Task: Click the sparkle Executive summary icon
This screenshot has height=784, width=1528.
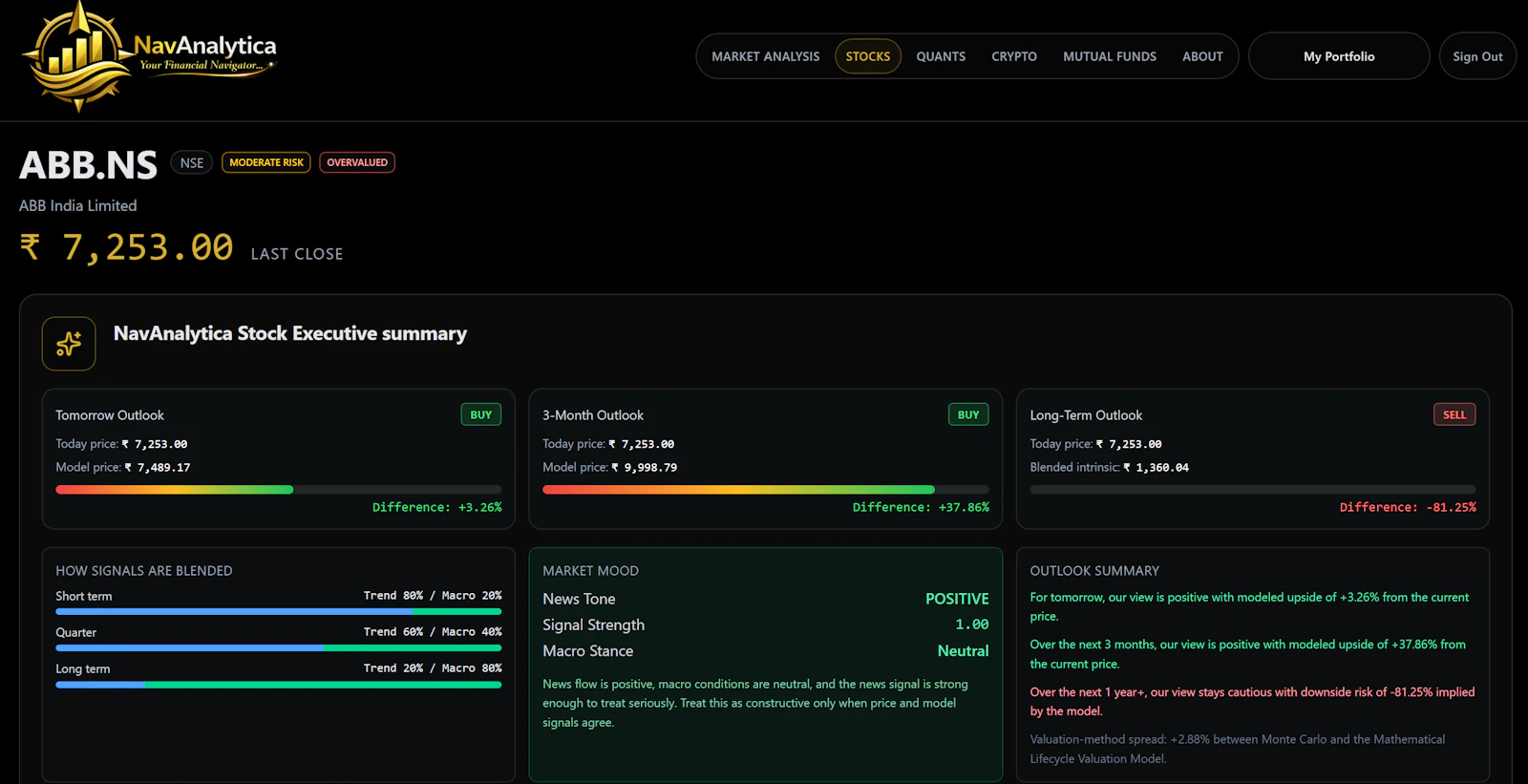Action: click(69, 344)
